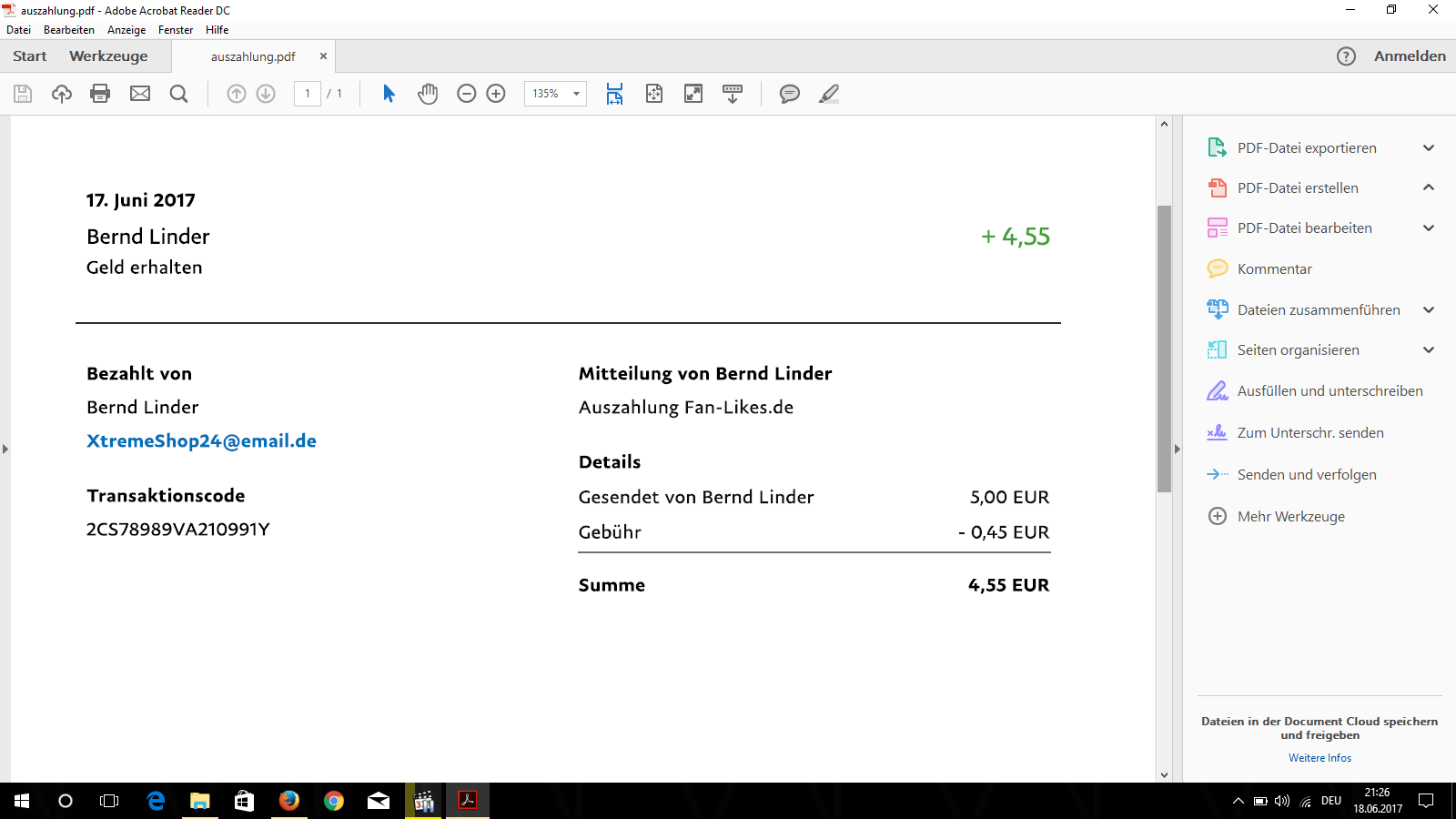Click the zoom out minus icon
Image resolution: width=1456 pixels, height=819 pixels.
tap(467, 94)
